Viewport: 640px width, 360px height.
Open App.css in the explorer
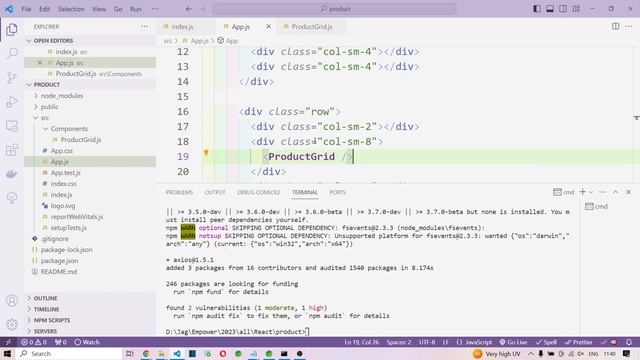(62, 151)
